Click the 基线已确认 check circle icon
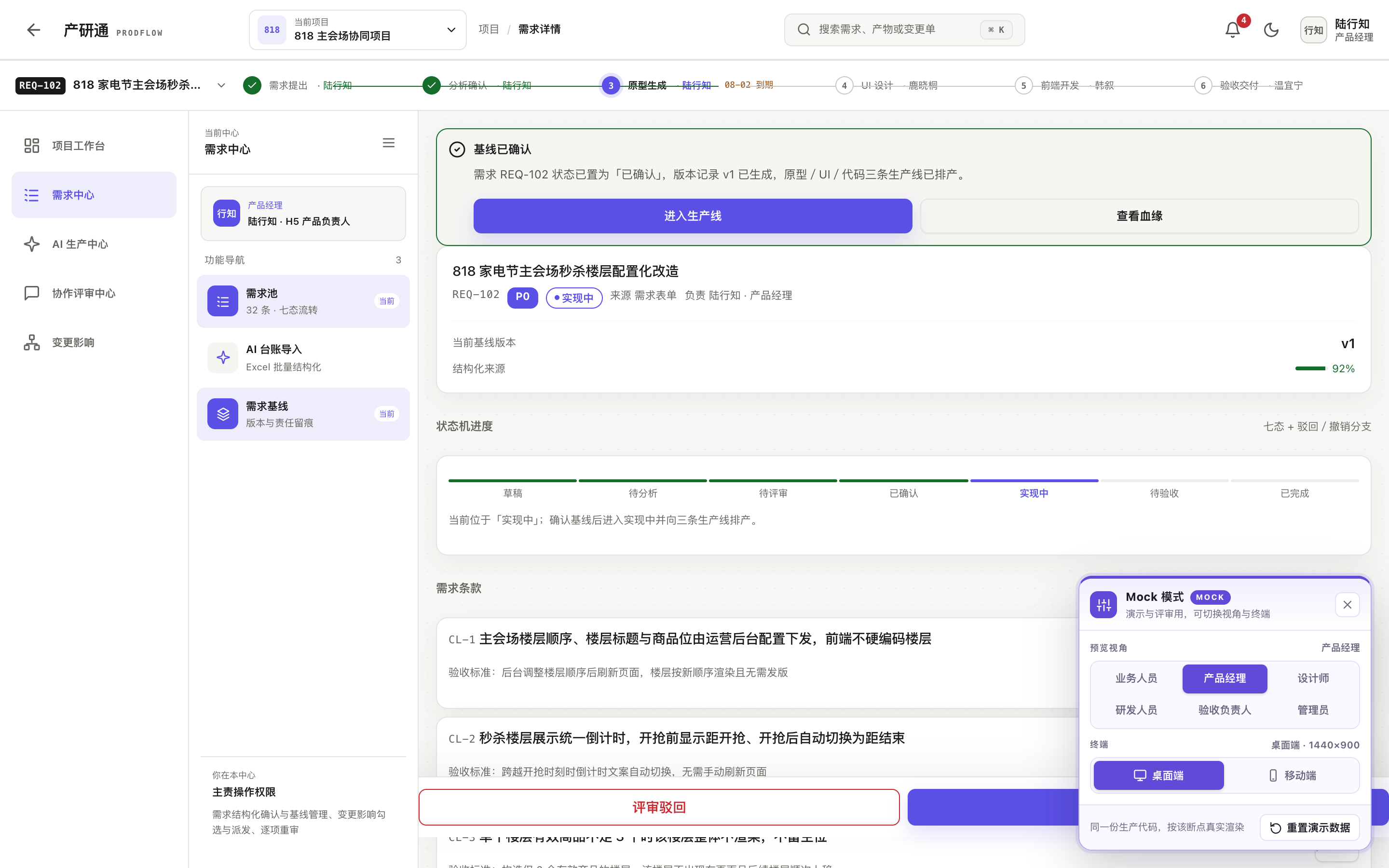 click(457, 149)
